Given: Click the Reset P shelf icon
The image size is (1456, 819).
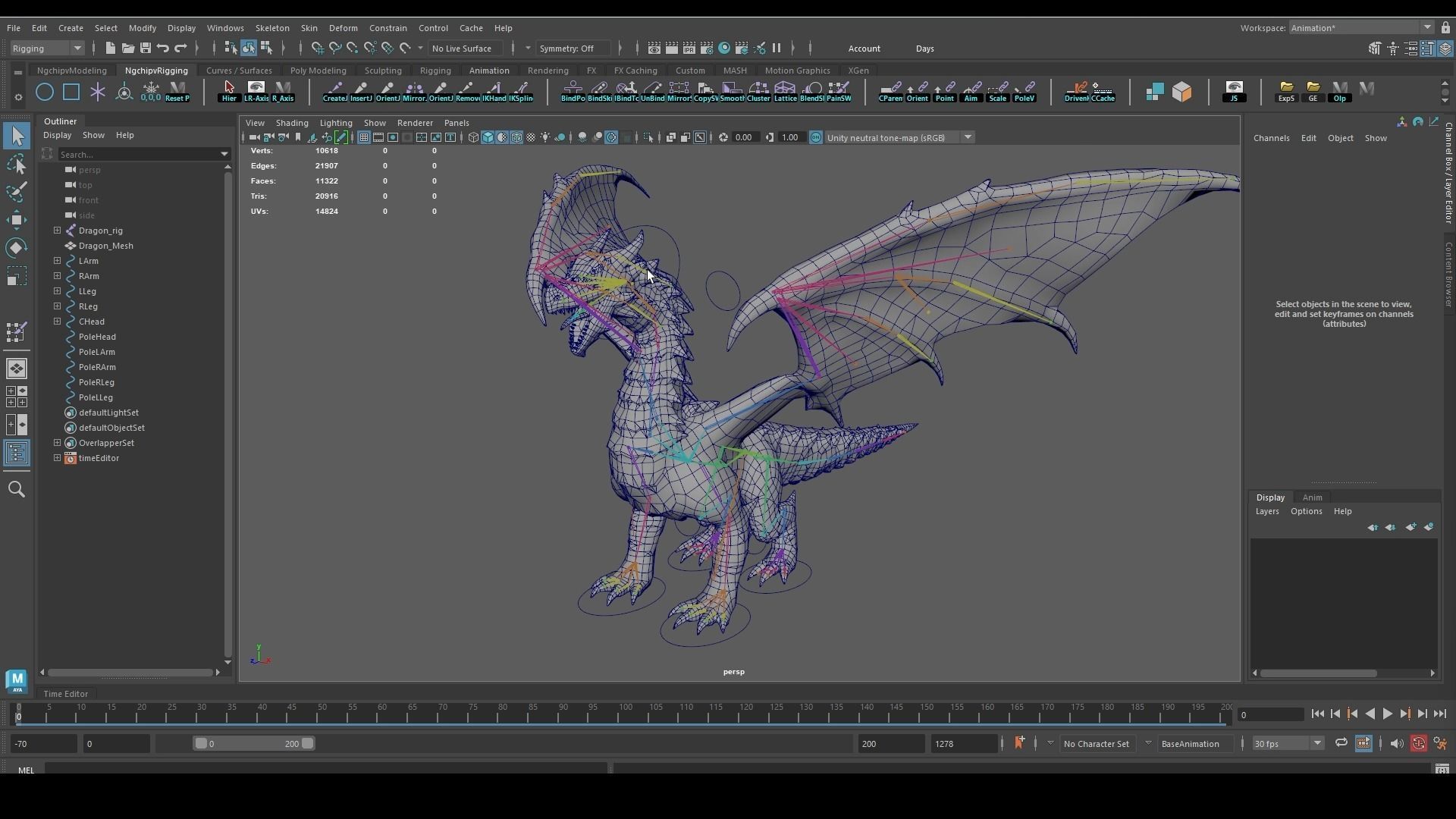Looking at the screenshot, I should tap(177, 92).
